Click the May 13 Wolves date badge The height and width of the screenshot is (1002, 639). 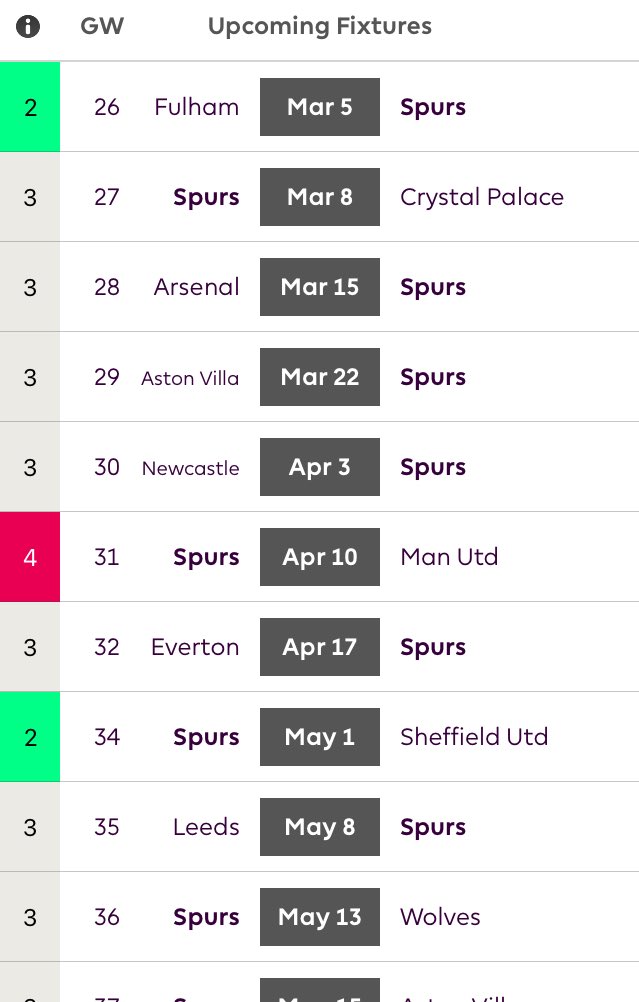(320, 917)
